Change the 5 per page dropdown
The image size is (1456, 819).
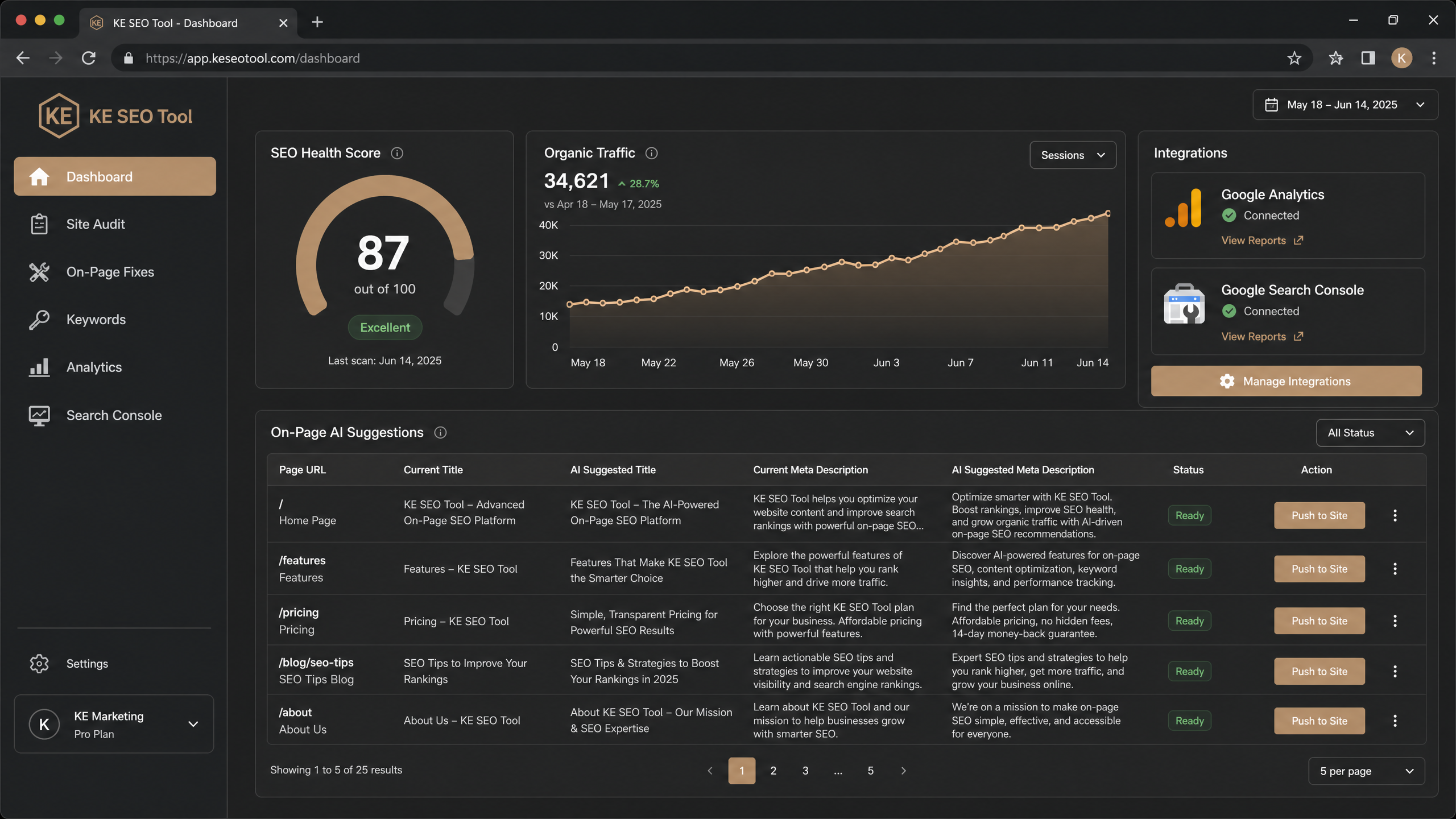coord(1367,771)
